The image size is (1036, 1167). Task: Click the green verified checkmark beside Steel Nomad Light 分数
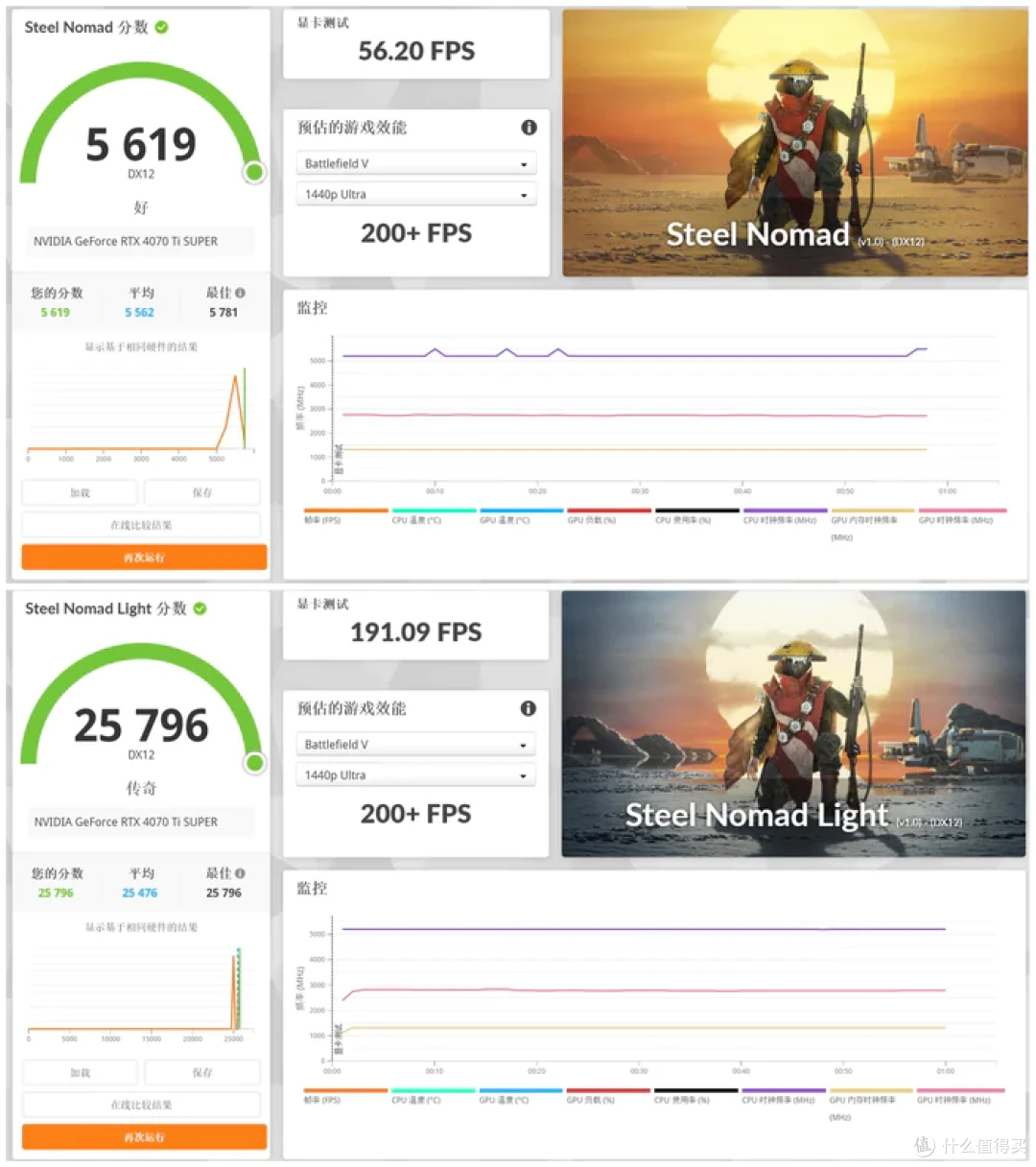tap(200, 608)
